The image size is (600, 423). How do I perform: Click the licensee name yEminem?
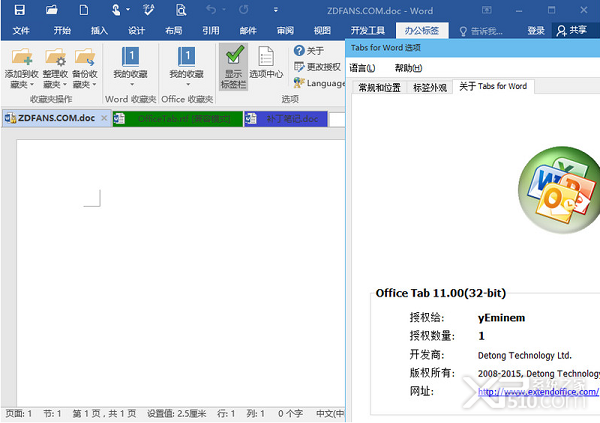(501, 318)
